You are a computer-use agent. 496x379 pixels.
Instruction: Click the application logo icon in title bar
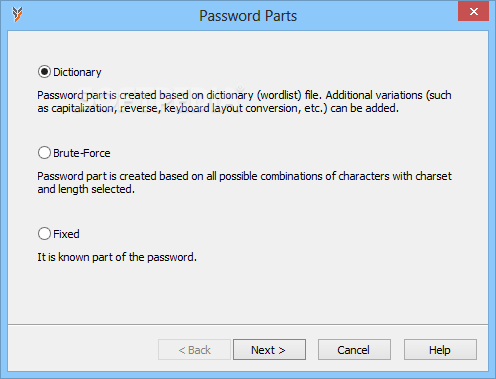(17, 15)
